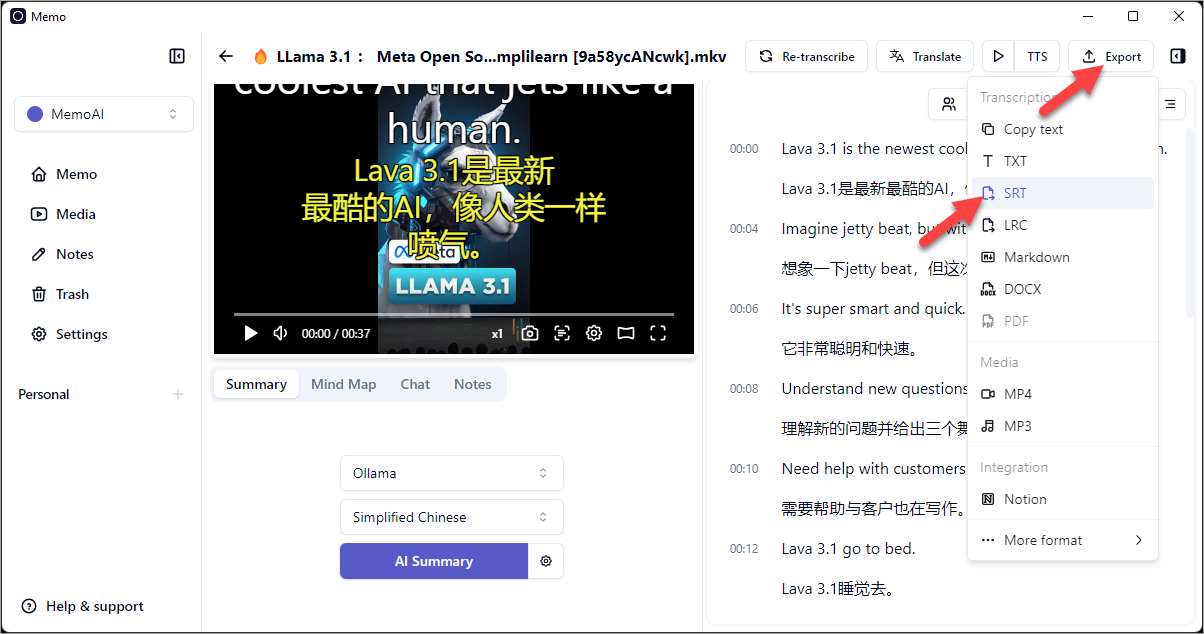Take a video snapshot with camera icon

point(530,333)
